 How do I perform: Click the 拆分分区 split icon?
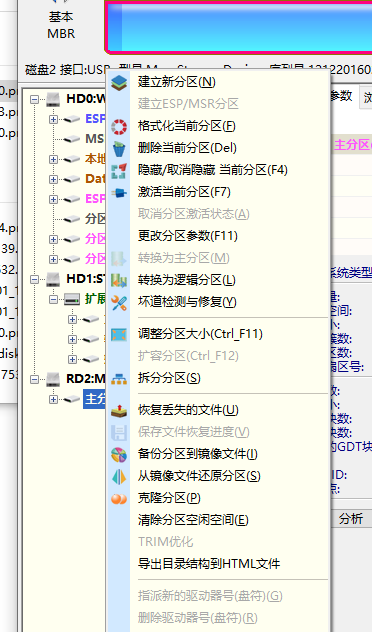(119, 379)
